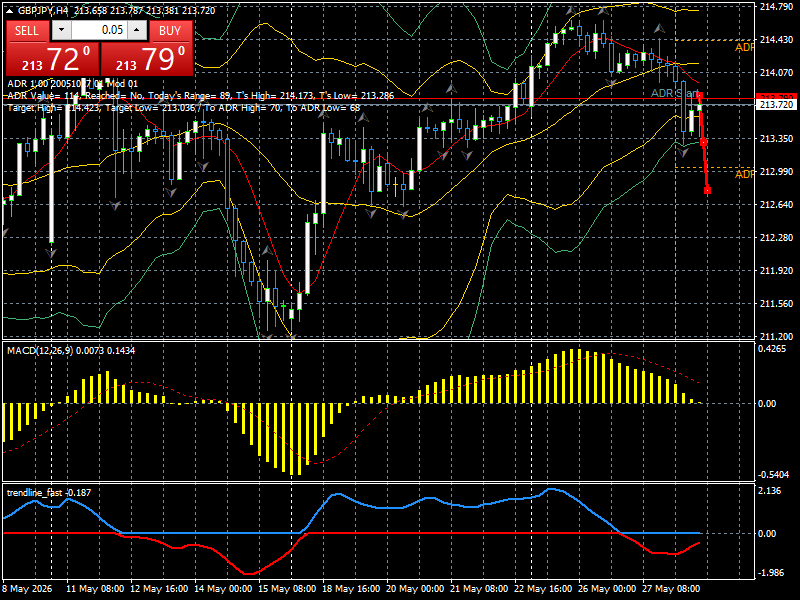This screenshot has width=800, height=600.
Task: Click the ADR Start label on chart
Action: 675,93
